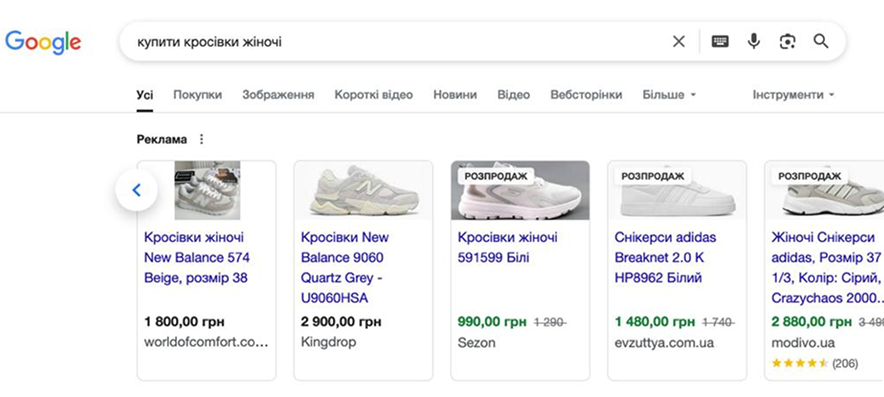Switch to the Зображення tab
The image size is (884, 397).
pos(278,95)
